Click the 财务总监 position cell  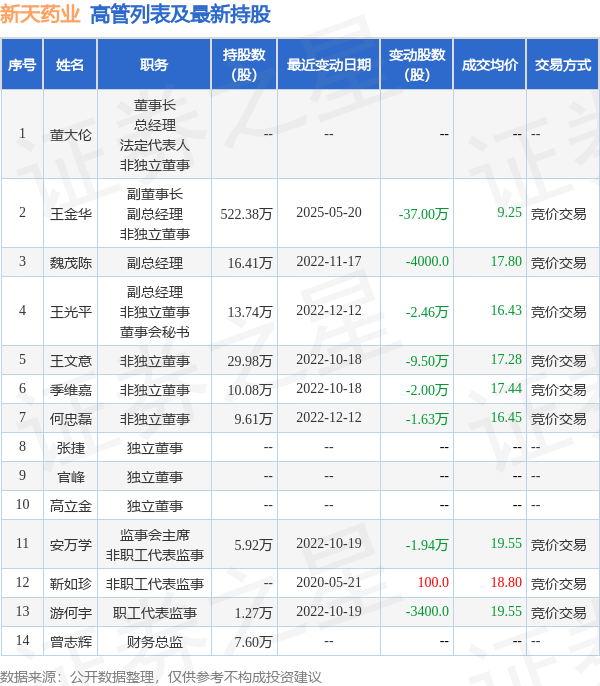154,642
